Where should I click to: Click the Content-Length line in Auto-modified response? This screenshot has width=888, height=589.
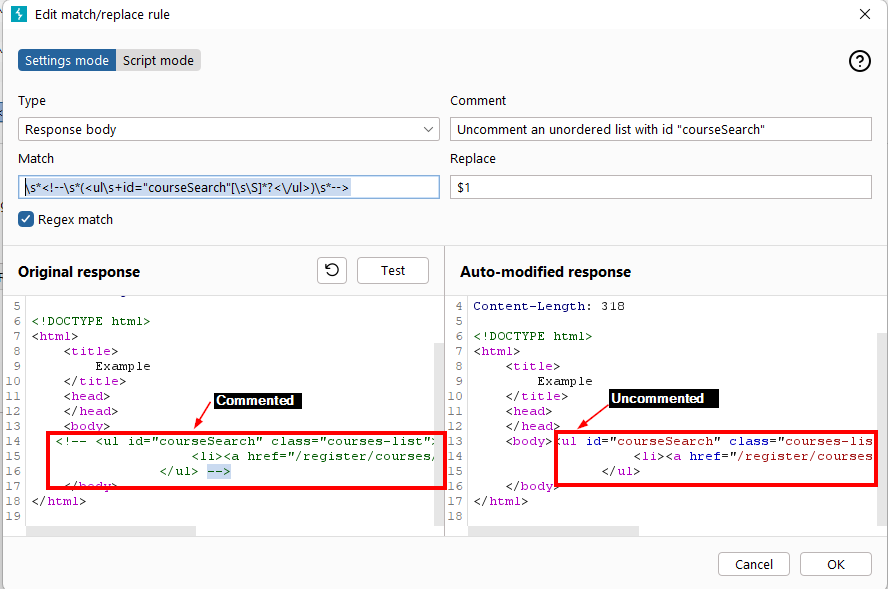point(549,306)
